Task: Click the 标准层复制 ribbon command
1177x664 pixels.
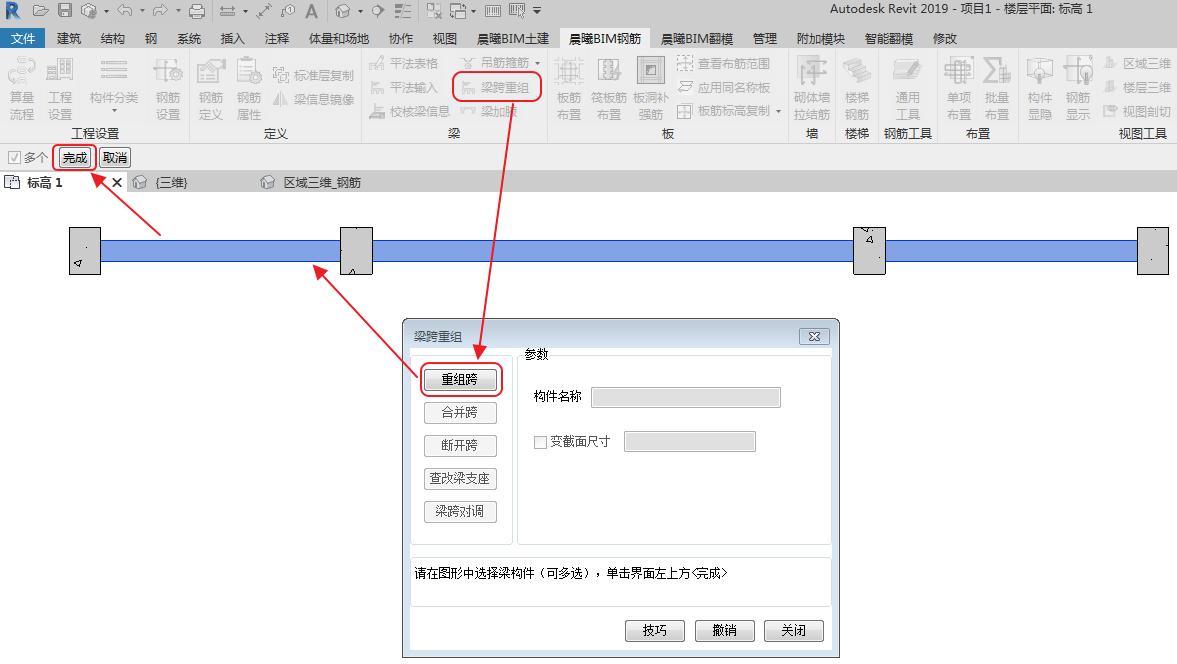Action: pos(314,75)
